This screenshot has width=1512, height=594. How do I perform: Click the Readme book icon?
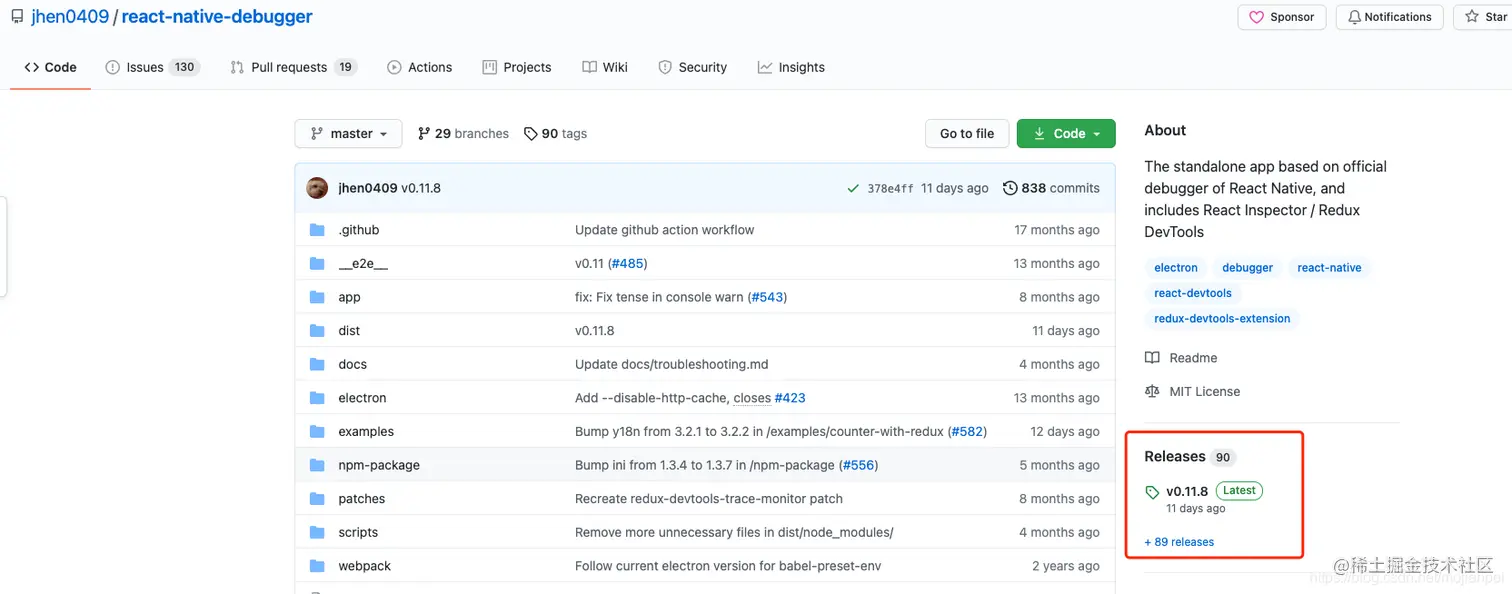[x=1152, y=358]
